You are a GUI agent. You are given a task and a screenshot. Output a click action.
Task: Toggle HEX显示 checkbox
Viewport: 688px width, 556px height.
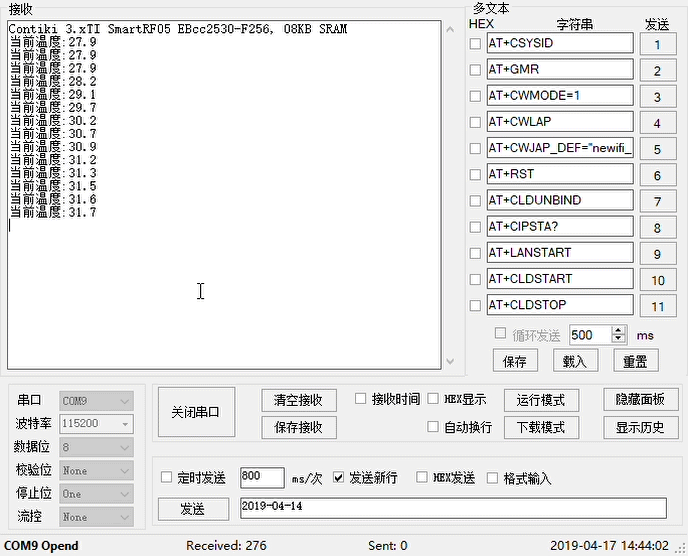point(433,398)
